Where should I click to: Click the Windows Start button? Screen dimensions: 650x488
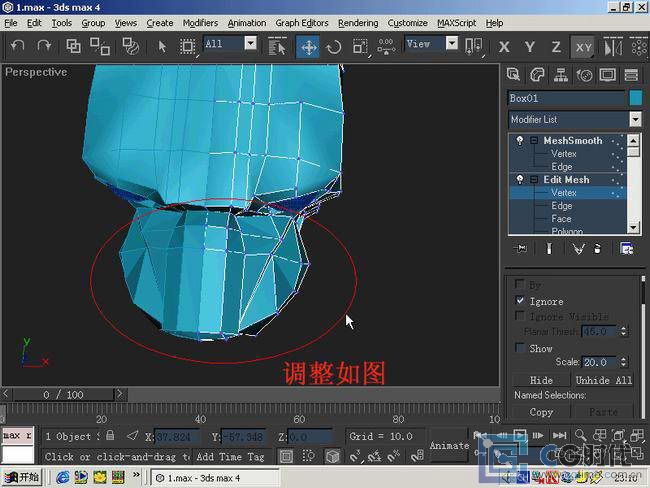pyautogui.click(x=22, y=478)
